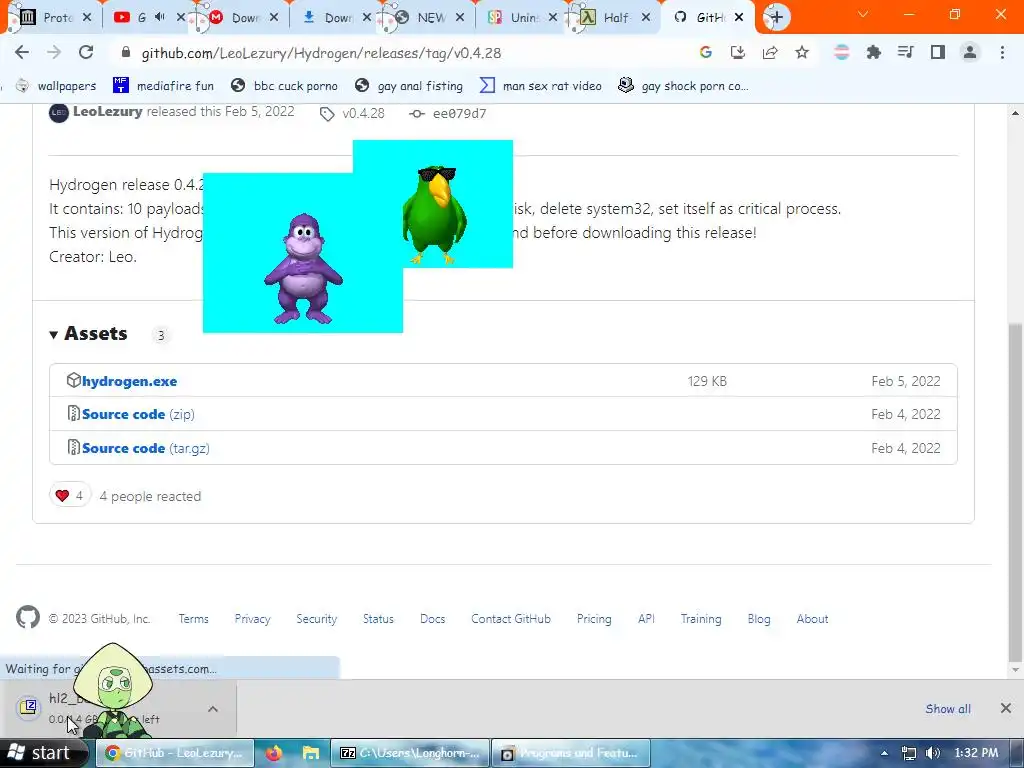Open the Terms footer link
The image size is (1024, 768).
coord(193,619)
